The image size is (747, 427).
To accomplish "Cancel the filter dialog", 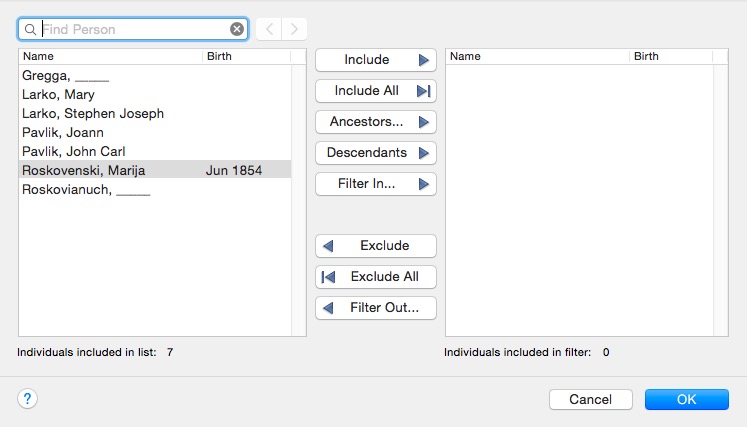I will 591,399.
